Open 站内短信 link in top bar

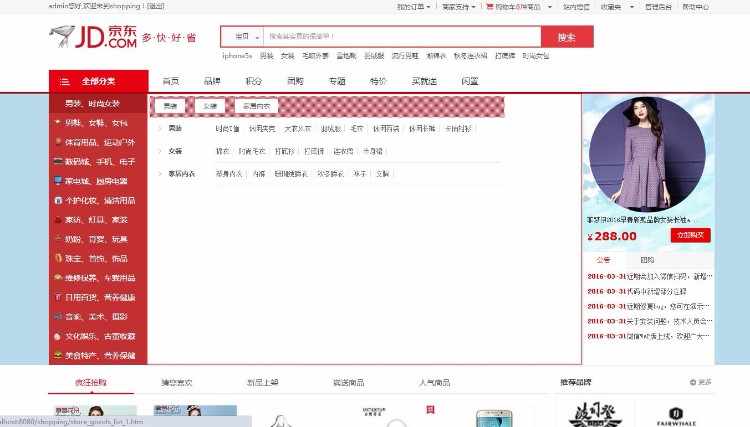pyautogui.click(x=576, y=7)
